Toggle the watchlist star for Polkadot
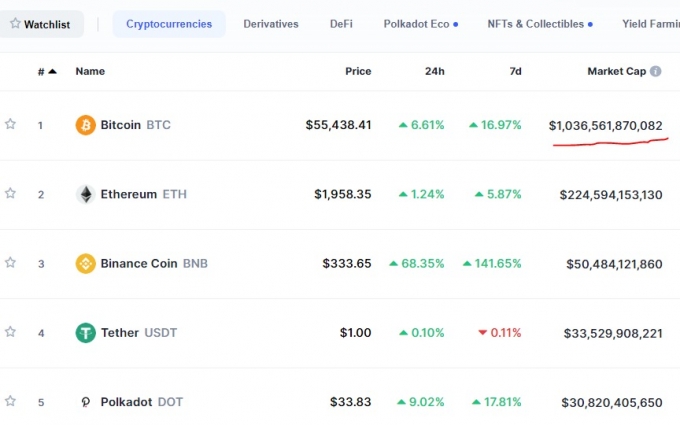The width and height of the screenshot is (680, 425). click(10, 401)
